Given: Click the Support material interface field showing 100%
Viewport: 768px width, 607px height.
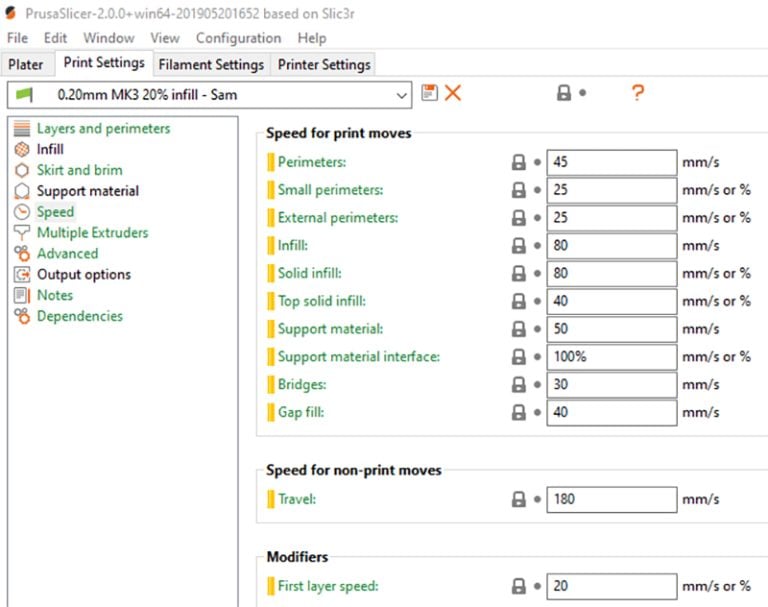Looking at the screenshot, I should click(x=612, y=357).
